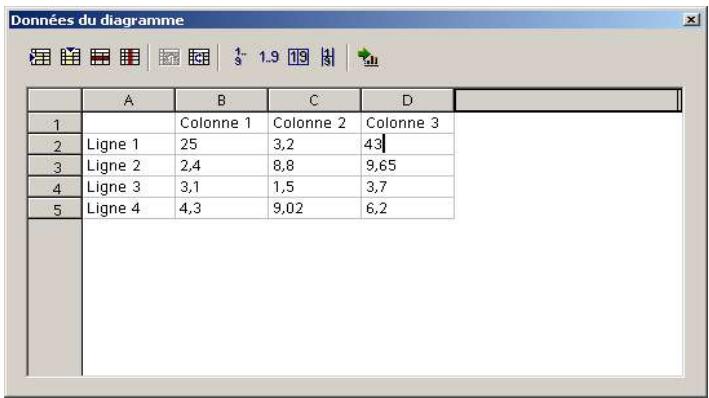The width and height of the screenshot is (709, 398).
Task: Click the horizontal 1..9 sort icon
Action: [x=269, y=57]
